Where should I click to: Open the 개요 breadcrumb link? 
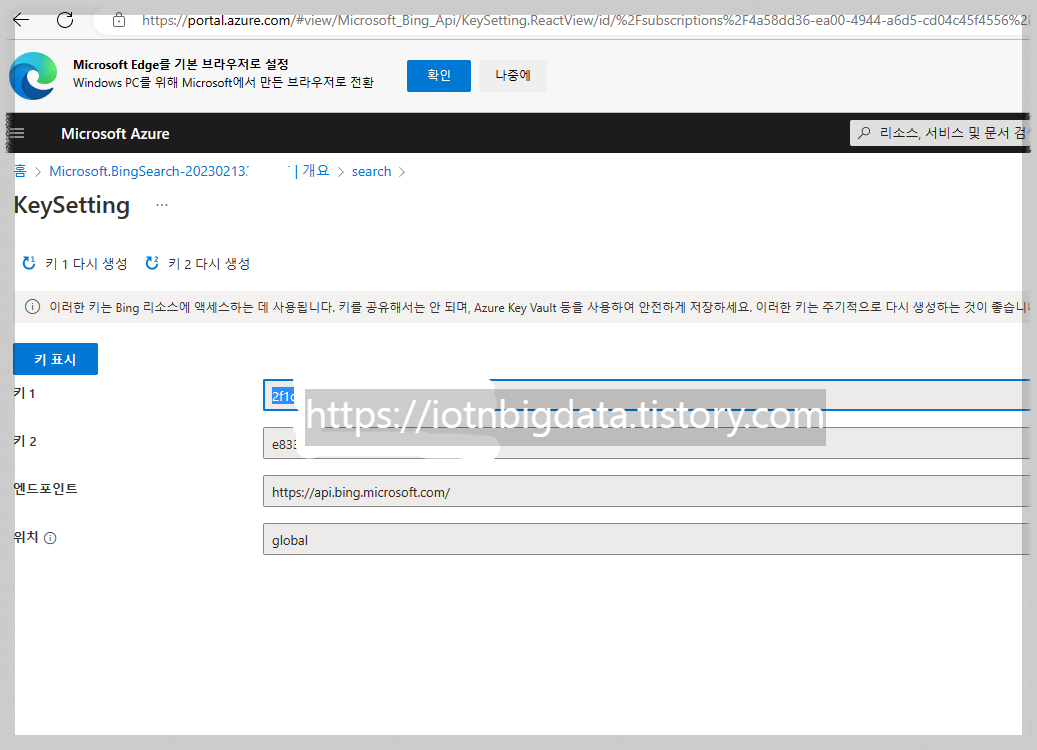tap(315, 171)
